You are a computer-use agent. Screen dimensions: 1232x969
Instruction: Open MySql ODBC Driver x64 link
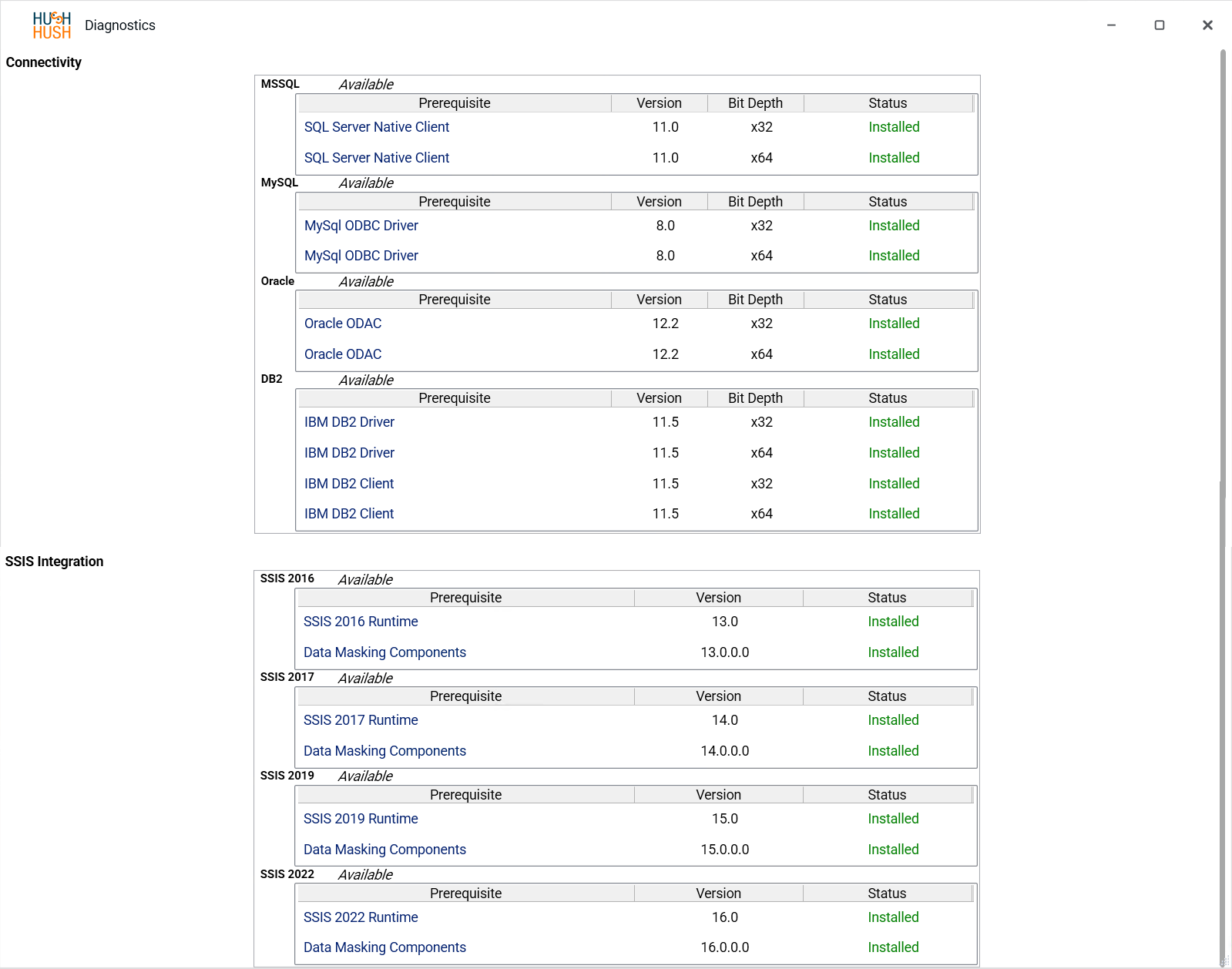(x=361, y=256)
